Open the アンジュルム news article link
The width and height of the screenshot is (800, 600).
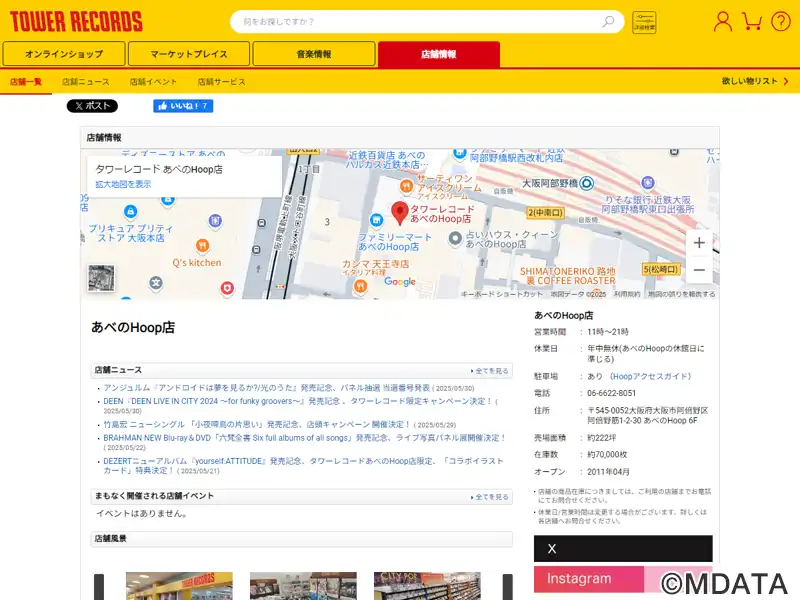pyautogui.click(x=267, y=388)
